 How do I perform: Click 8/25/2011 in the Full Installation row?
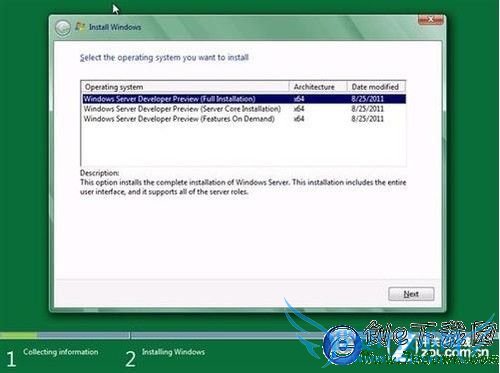pos(367,99)
